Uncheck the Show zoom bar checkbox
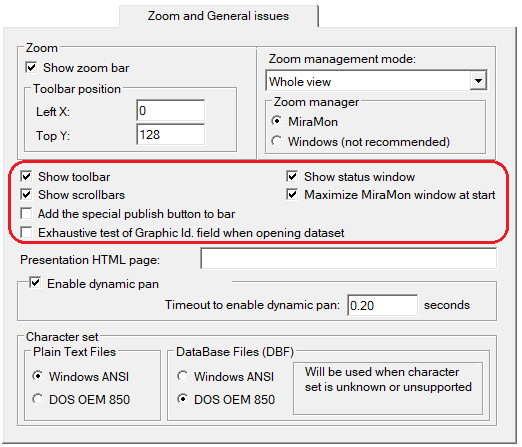Image resolution: width=522 pixels, height=447 pixels. (x=31, y=68)
